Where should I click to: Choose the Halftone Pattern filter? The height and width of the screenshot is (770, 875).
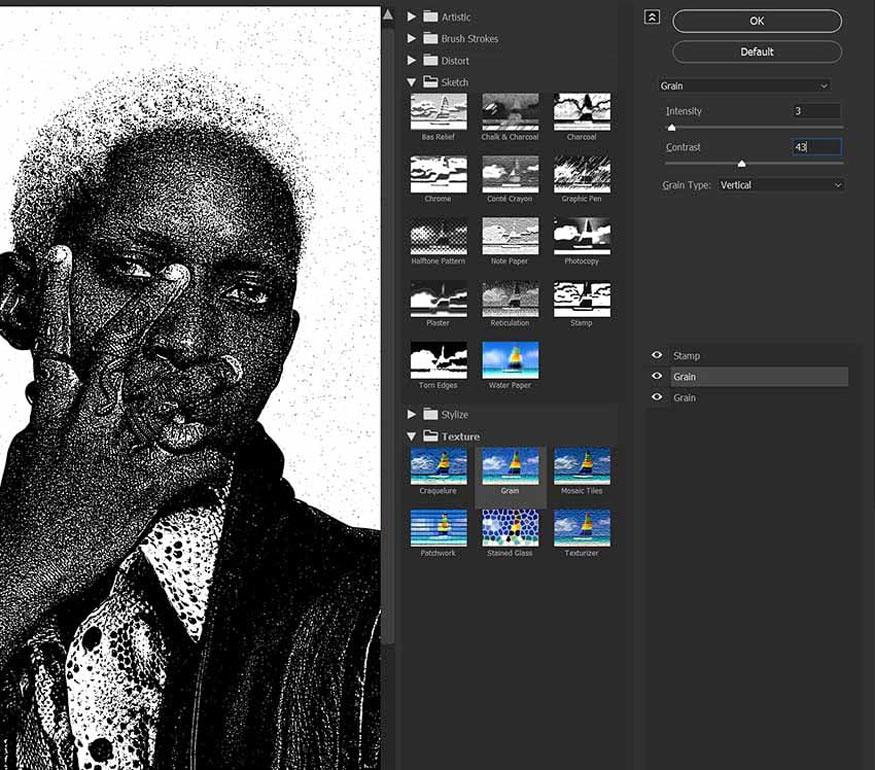point(439,236)
